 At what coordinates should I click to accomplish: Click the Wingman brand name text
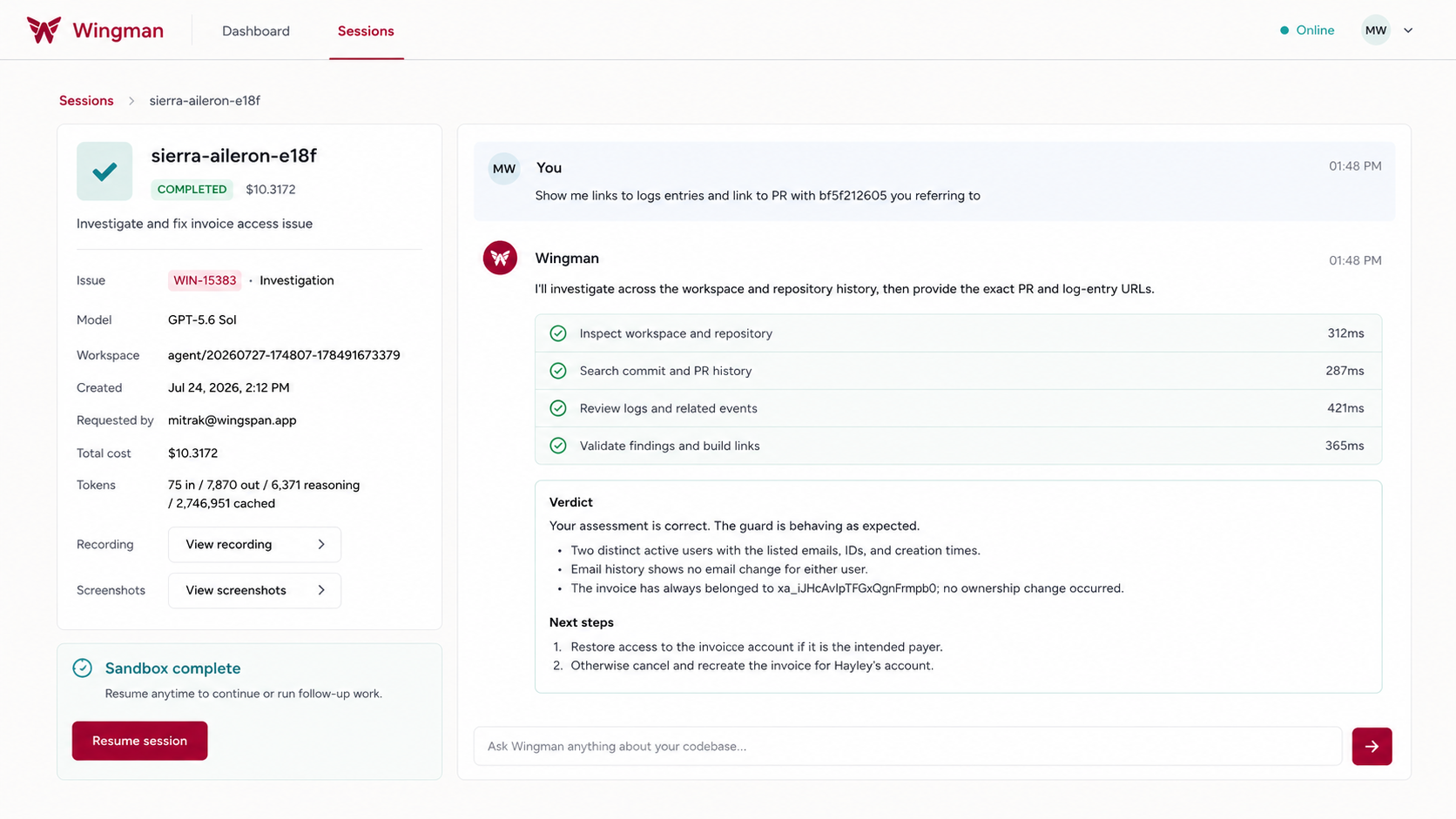pyautogui.click(x=118, y=30)
